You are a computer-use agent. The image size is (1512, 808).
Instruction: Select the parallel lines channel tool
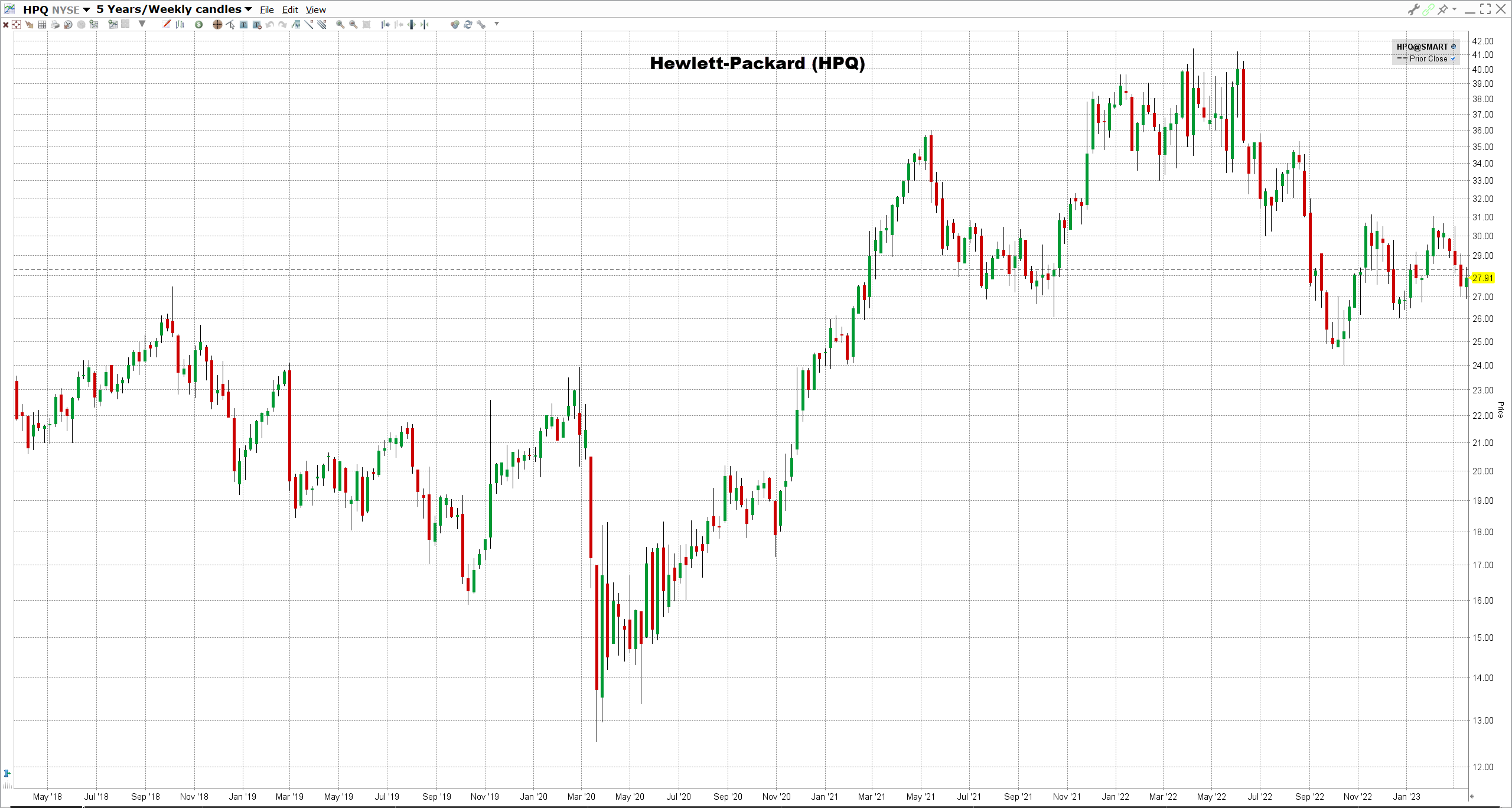322,24
